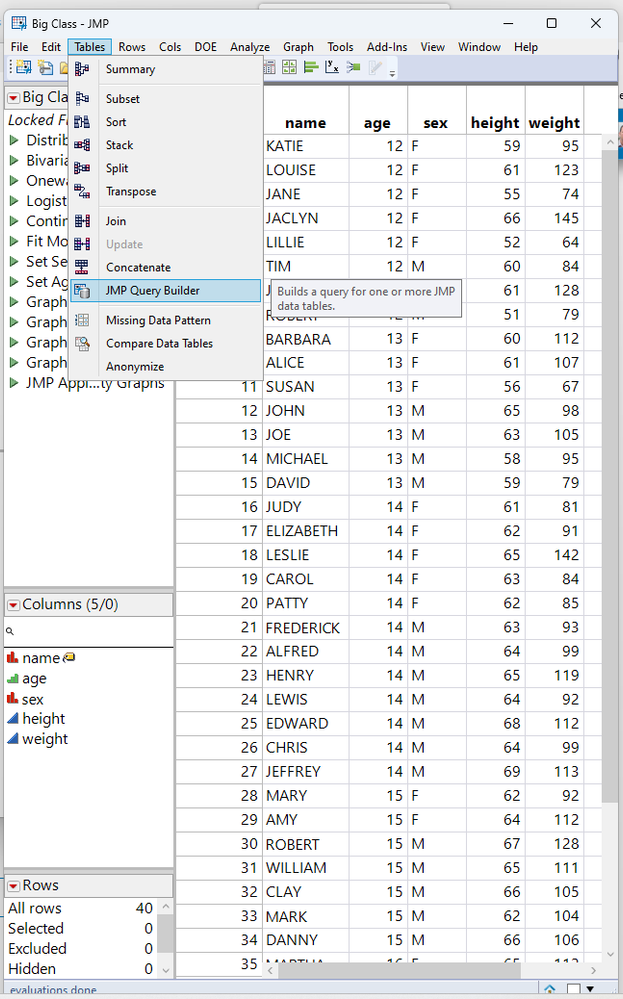This screenshot has width=623, height=999.
Task: Select Concatenate in the Tables menu
Action: tap(166, 268)
